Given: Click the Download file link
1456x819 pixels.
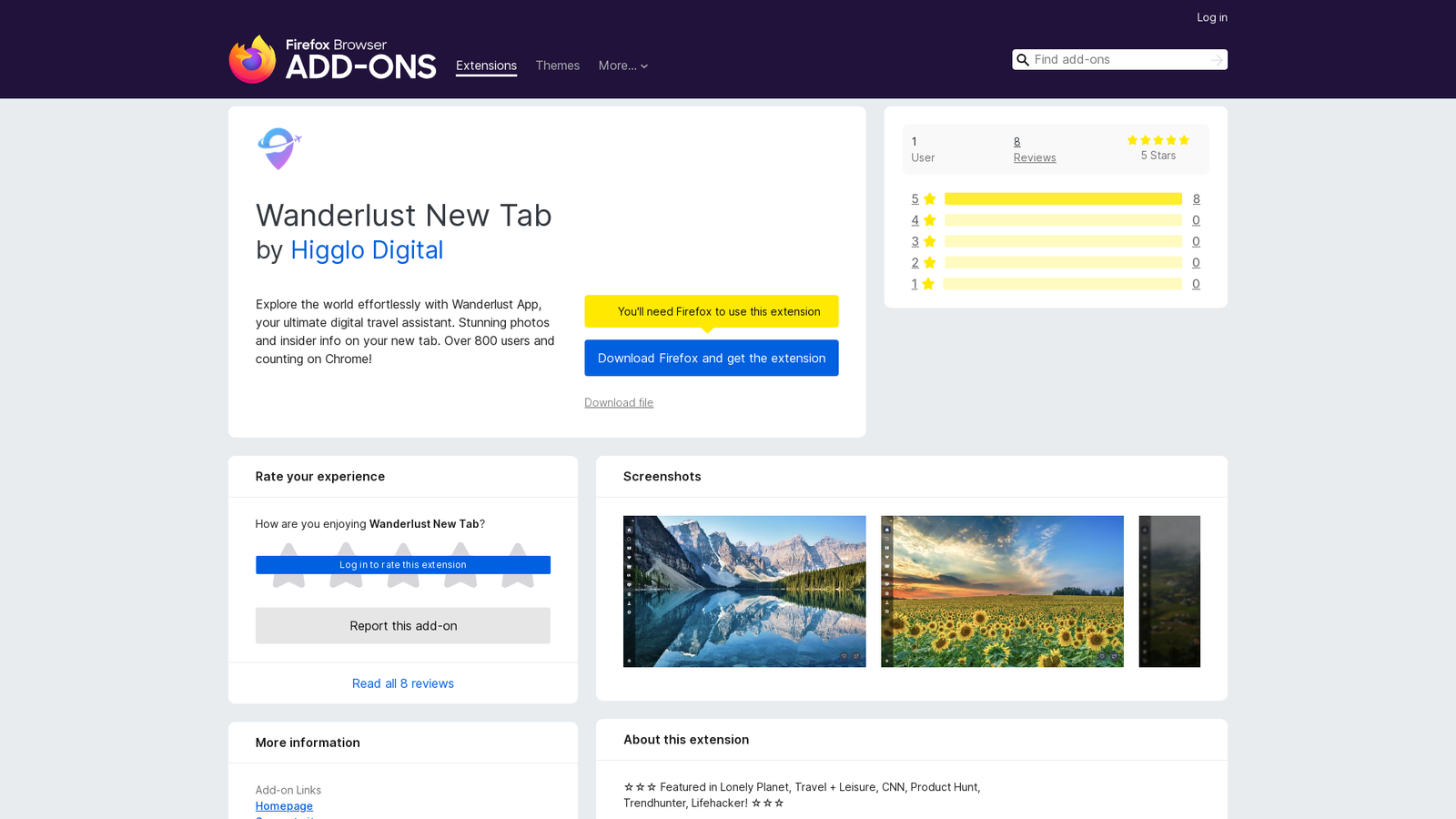Looking at the screenshot, I should coord(619,402).
